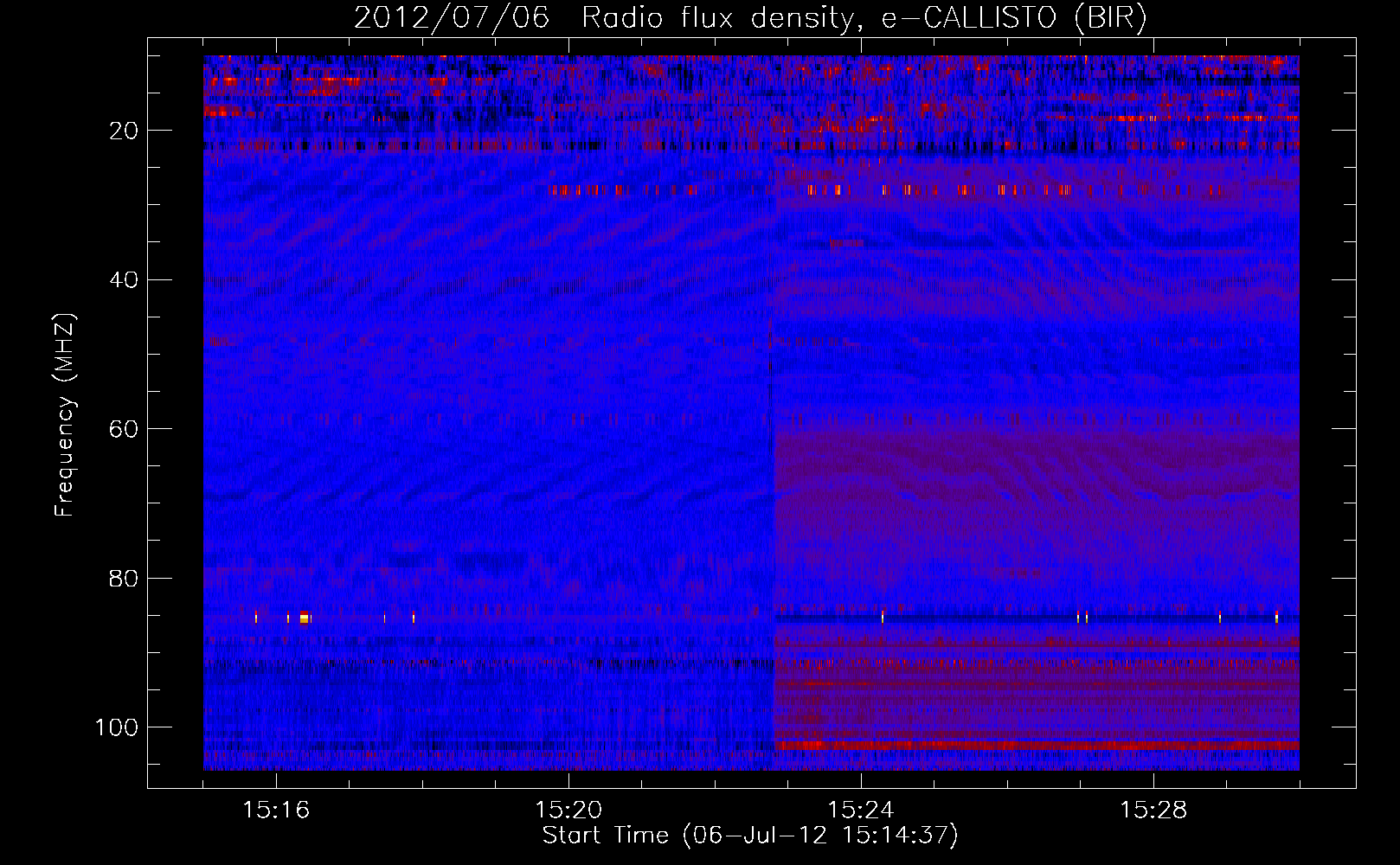This screenshot has width=1400, height=865.
Task: Click the 100 MHz frequency tick label
Action: (117, 727)
